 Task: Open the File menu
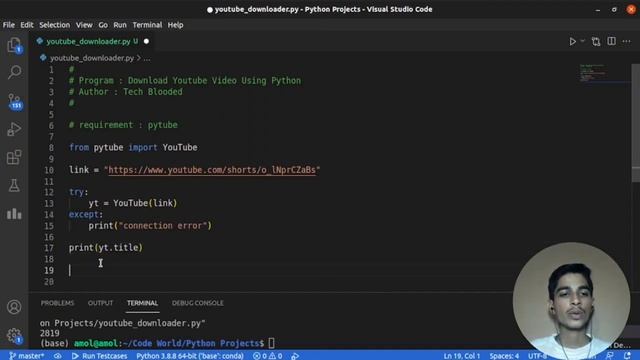(9, 25)
